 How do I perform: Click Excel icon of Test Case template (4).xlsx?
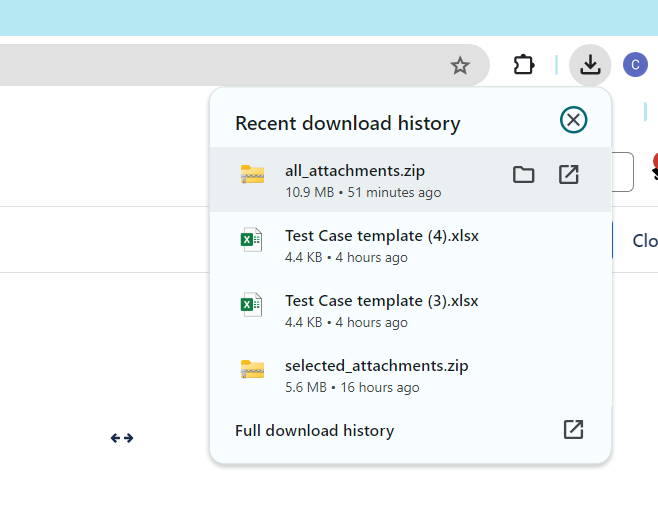(251, 240)
